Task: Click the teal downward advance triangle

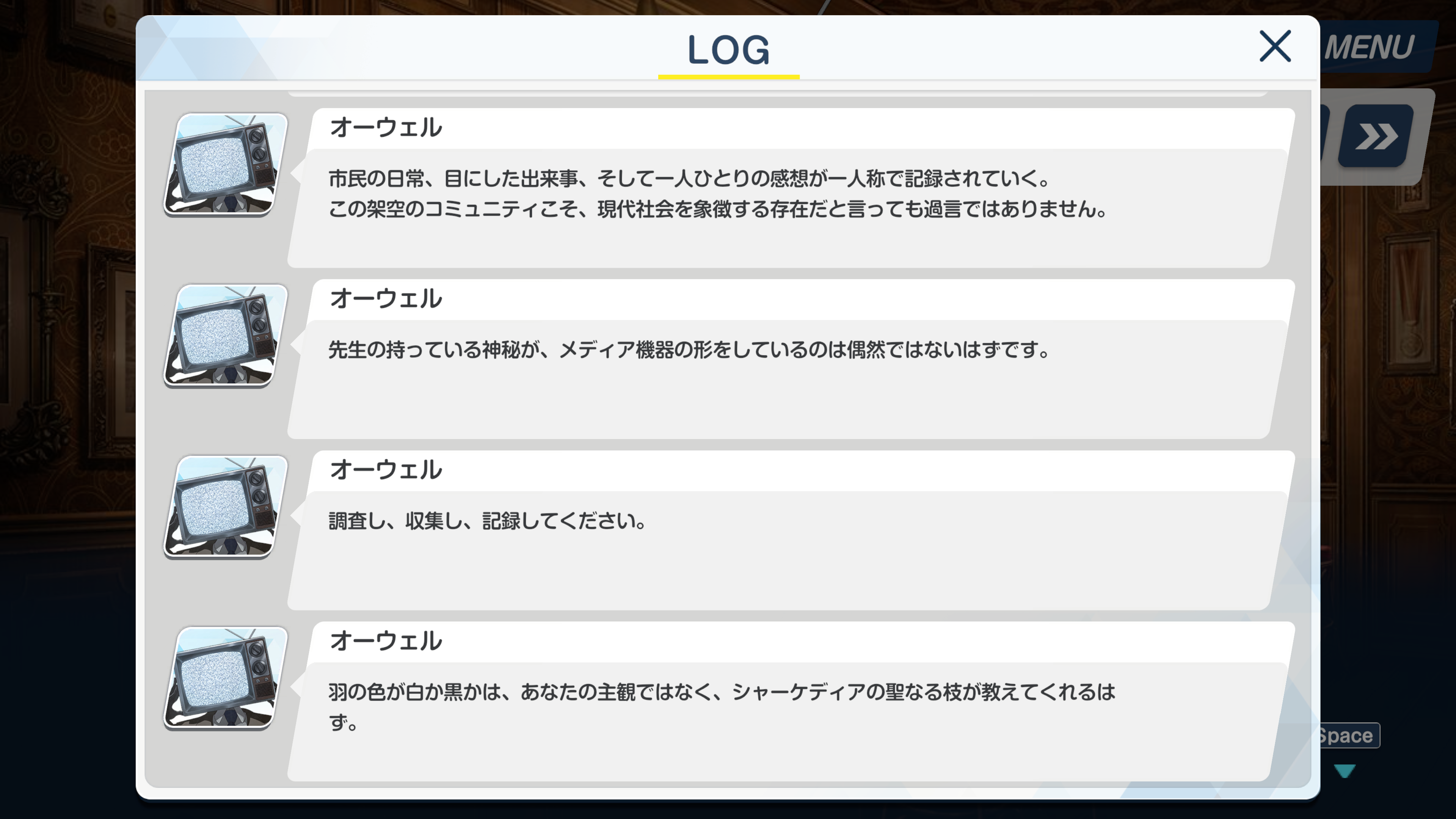Action: pyautogui.click(x=1345, y=771)
